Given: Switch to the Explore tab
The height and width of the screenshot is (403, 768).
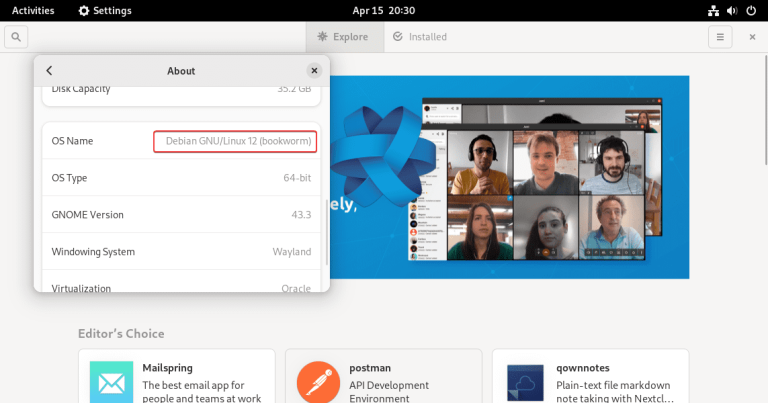Looking at the screenshot, I should [345, 37].
